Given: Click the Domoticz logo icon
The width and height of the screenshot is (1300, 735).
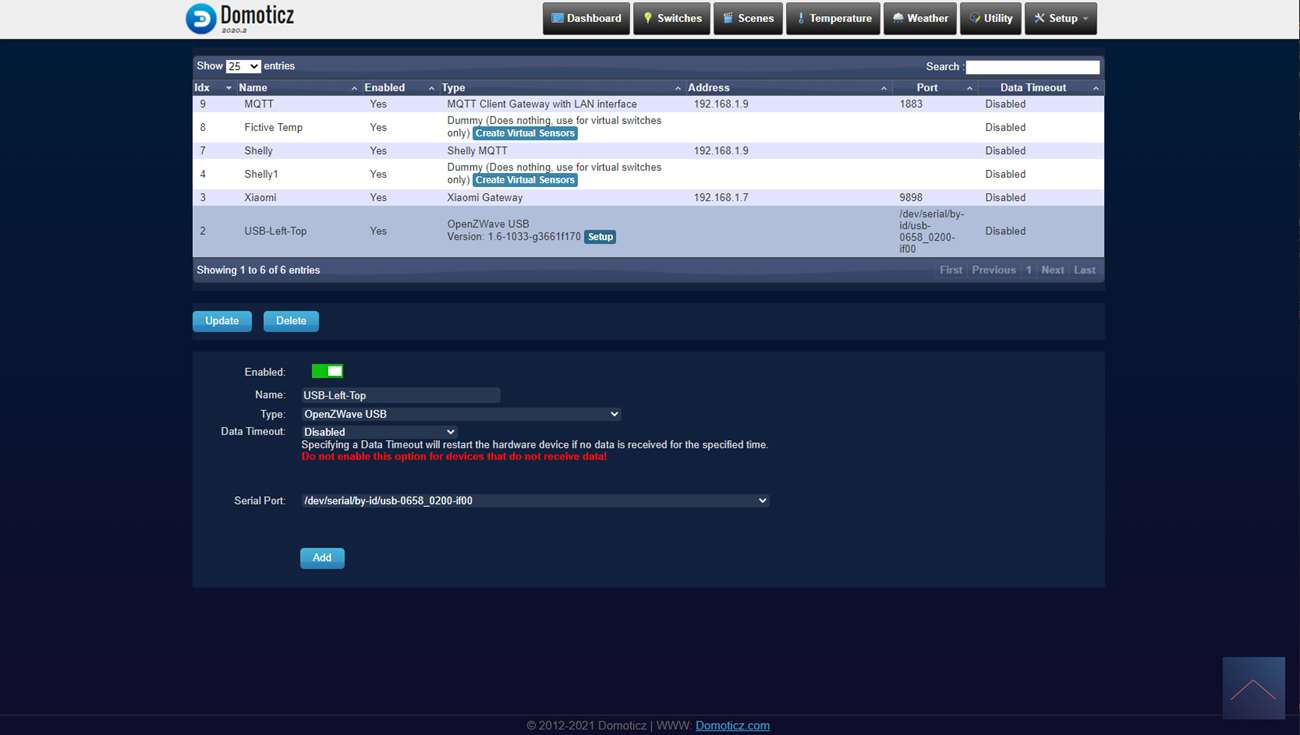Looking at the screenshot, I should [201, 18].
